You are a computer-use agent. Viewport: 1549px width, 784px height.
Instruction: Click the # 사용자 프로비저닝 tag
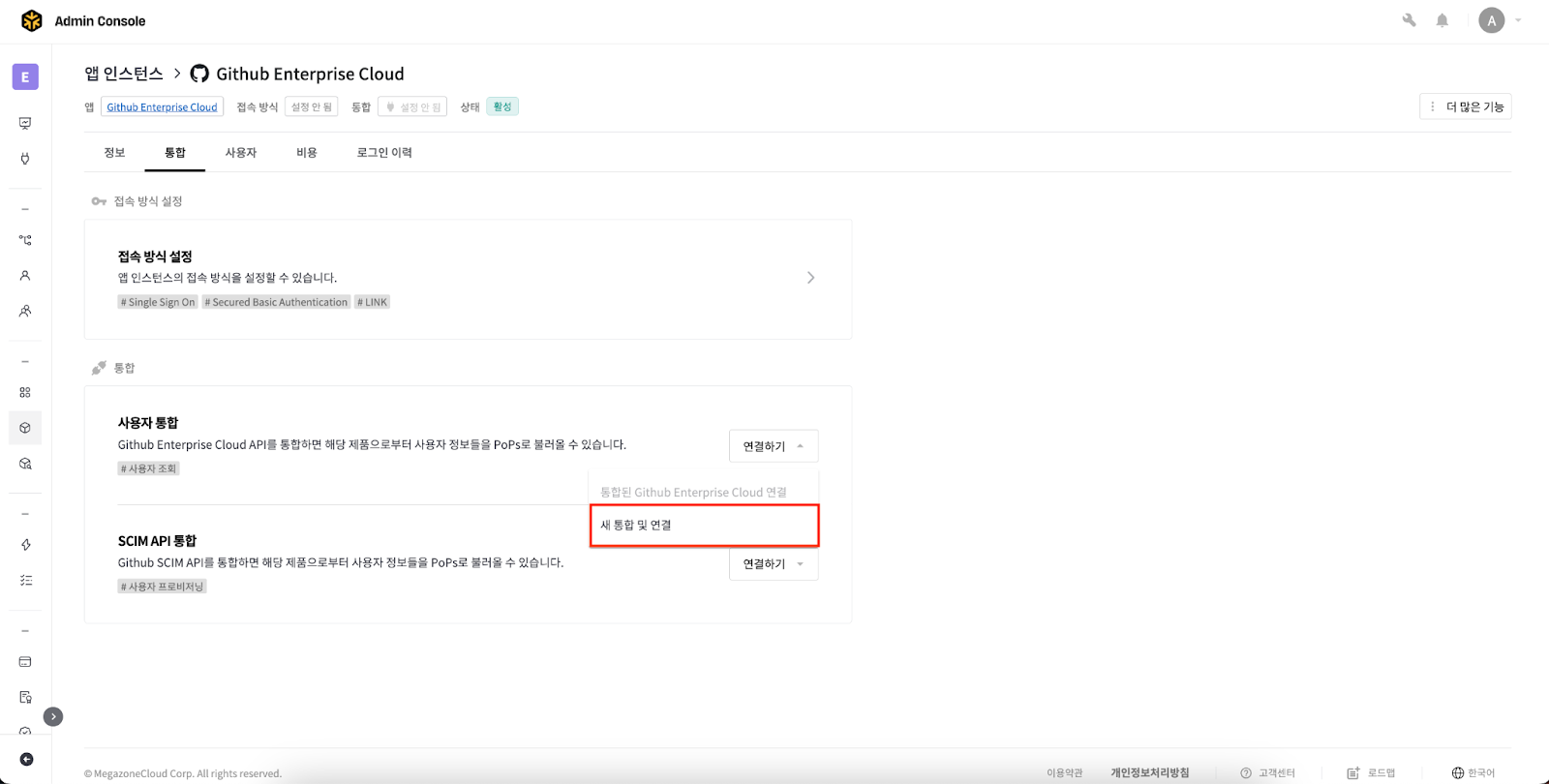tap(163, 587)
